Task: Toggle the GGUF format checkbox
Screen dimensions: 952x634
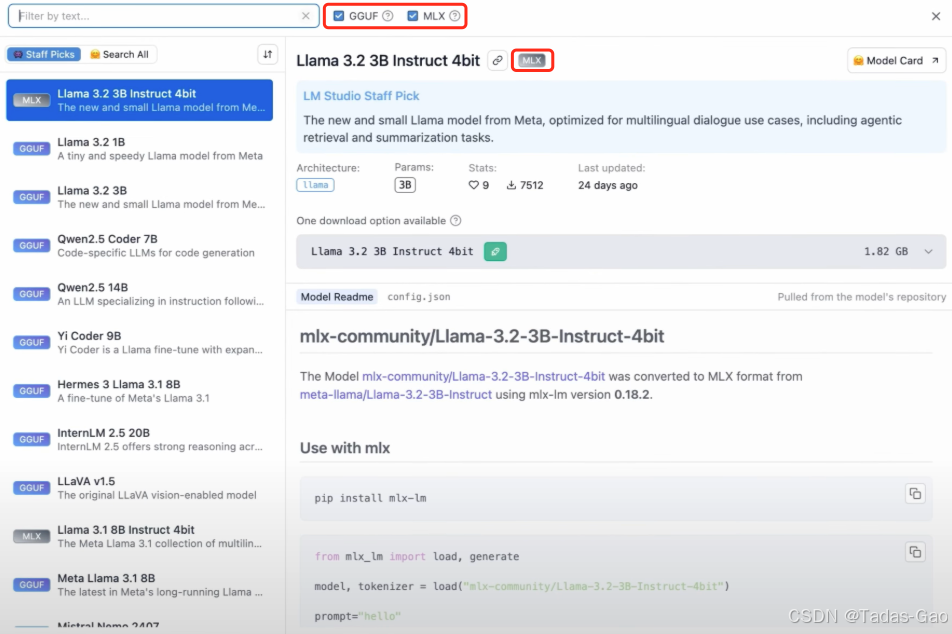Action: coord(339,16)
